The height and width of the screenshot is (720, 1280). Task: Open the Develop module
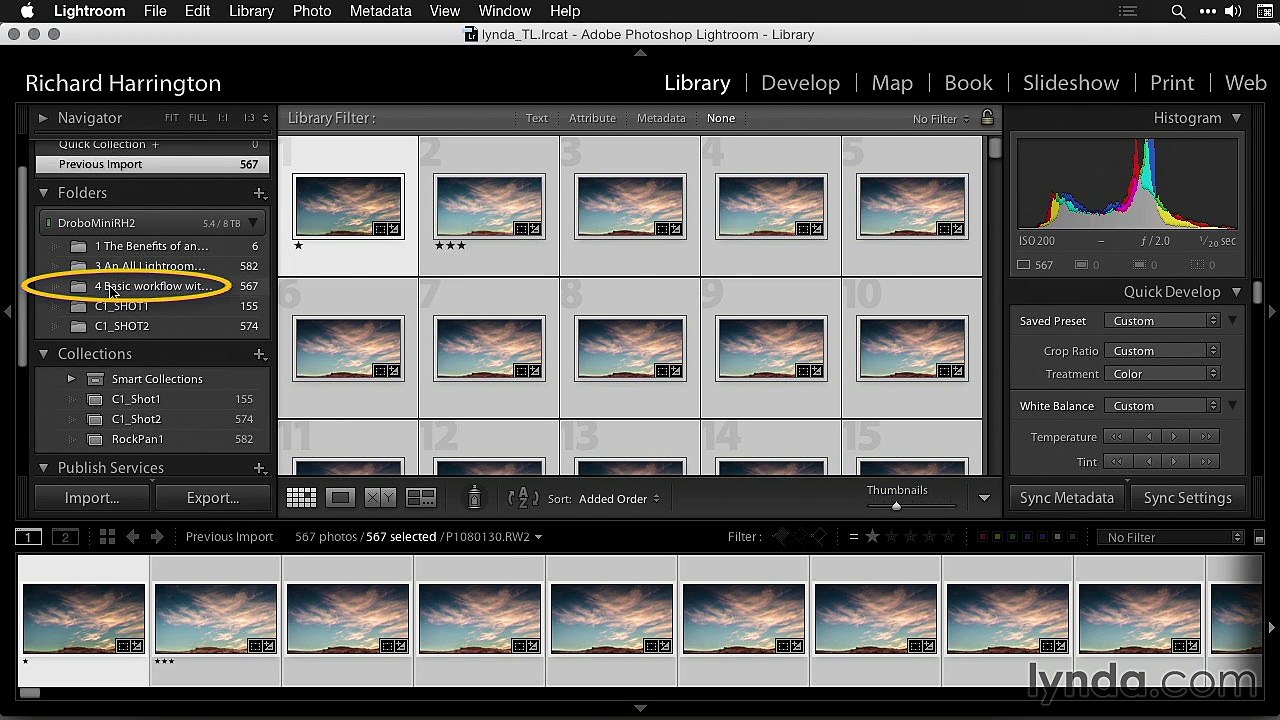800,83
